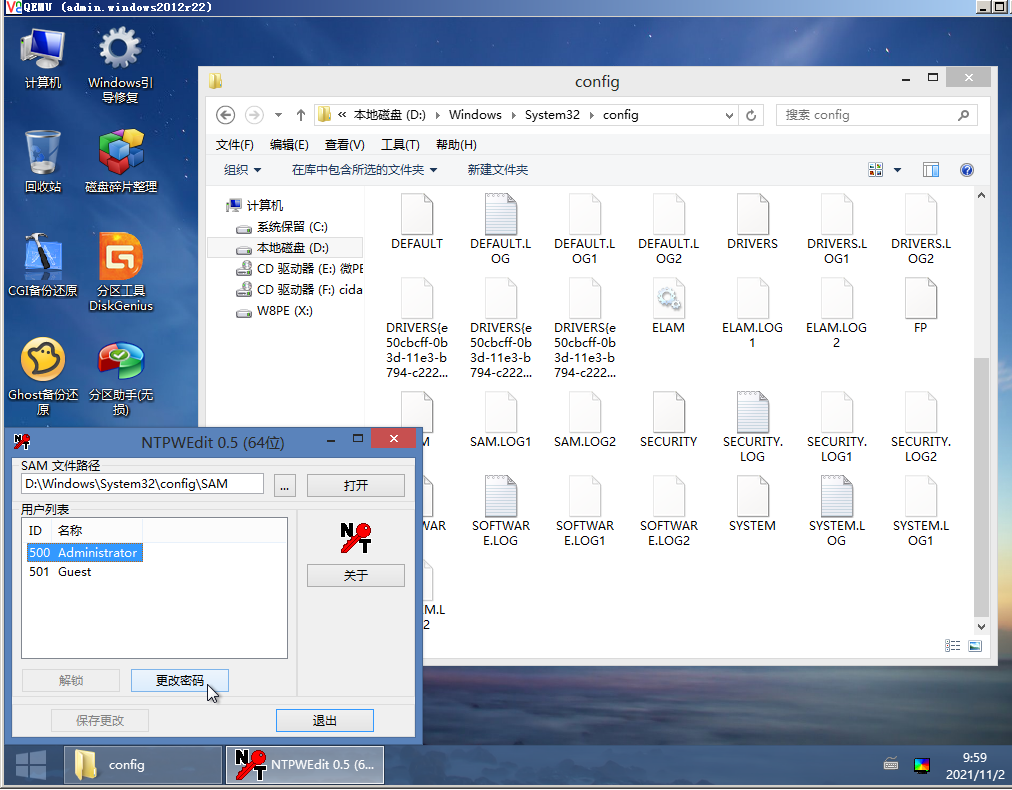Open the 组织 dropdown menu
Screen dimensions: 1012x790
point(242,170)
